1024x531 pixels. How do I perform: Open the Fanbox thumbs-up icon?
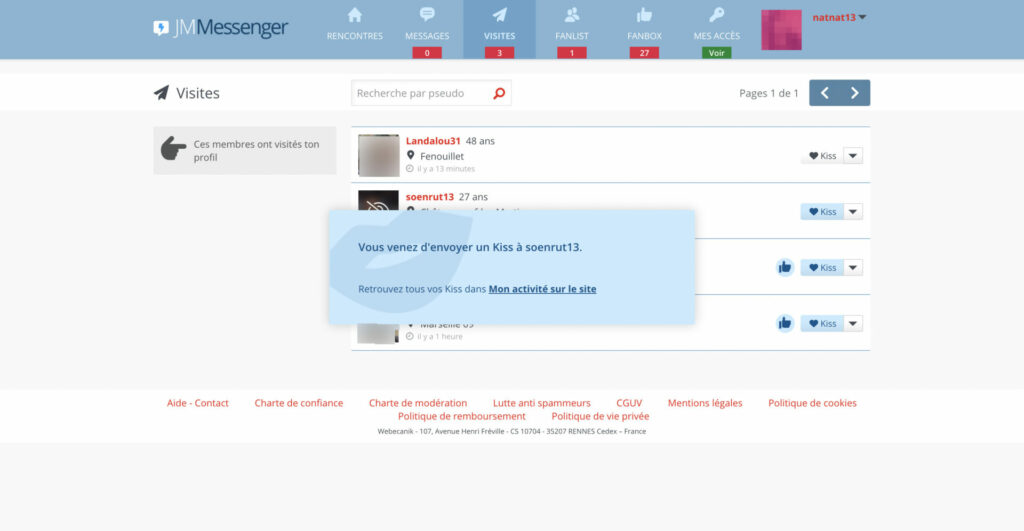(645, 14)
